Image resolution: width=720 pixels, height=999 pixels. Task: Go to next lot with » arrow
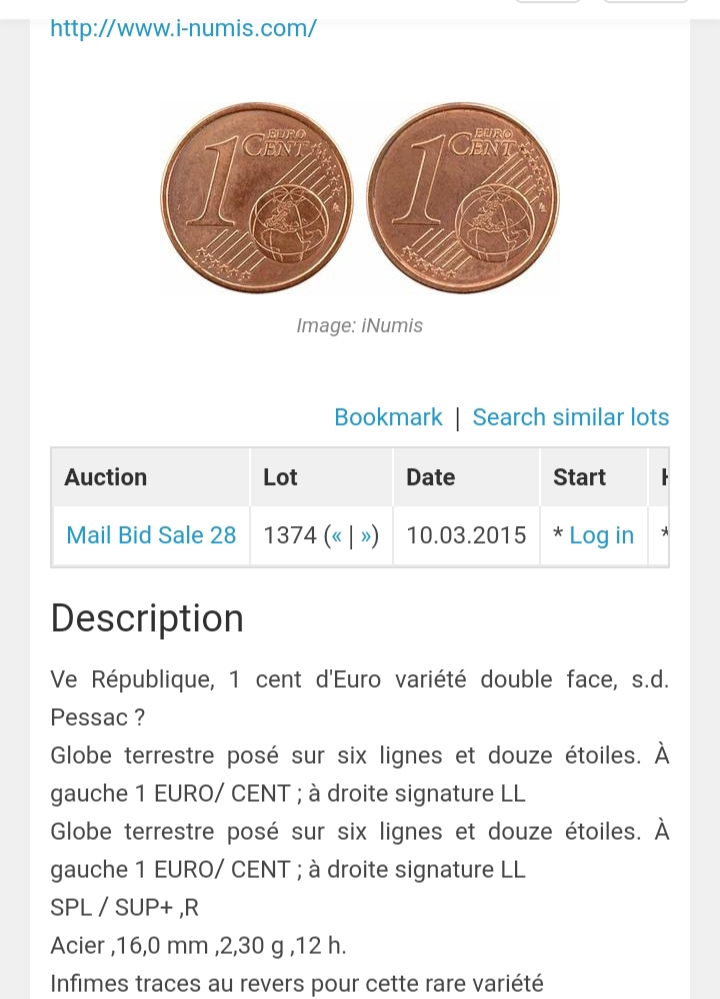tap(366, 535)
